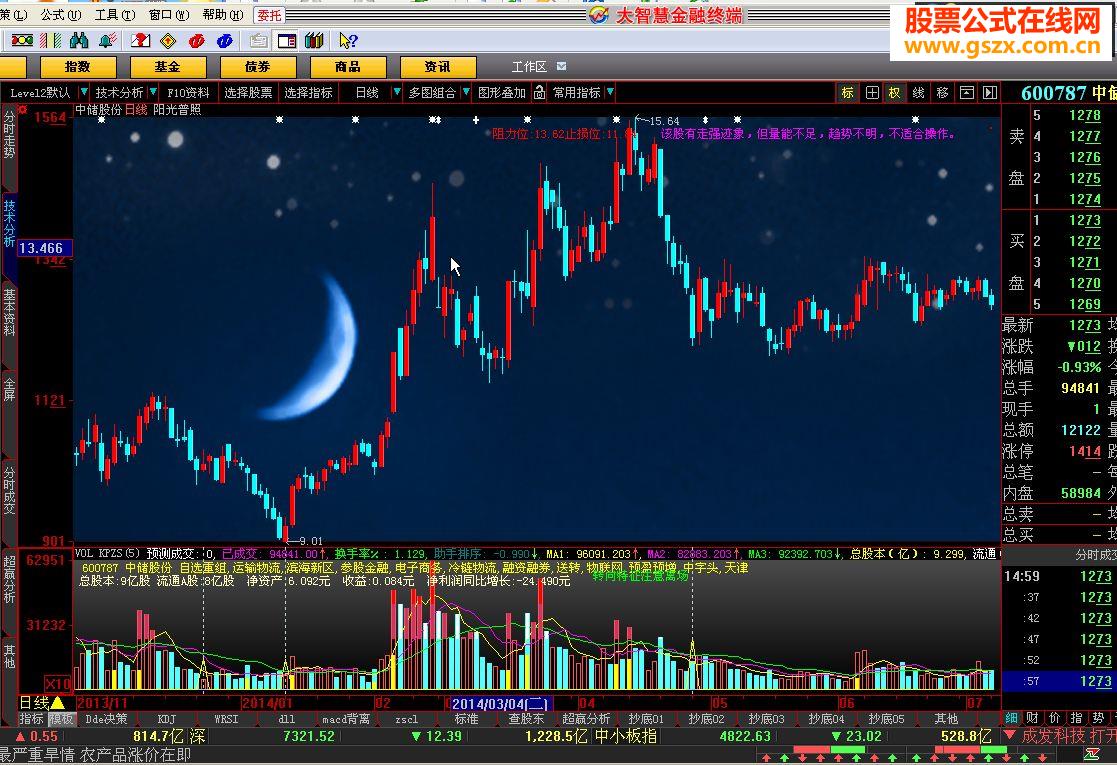Select the 标 annotation marker icon
The image size is (1117, 765).
coord(848,92)
